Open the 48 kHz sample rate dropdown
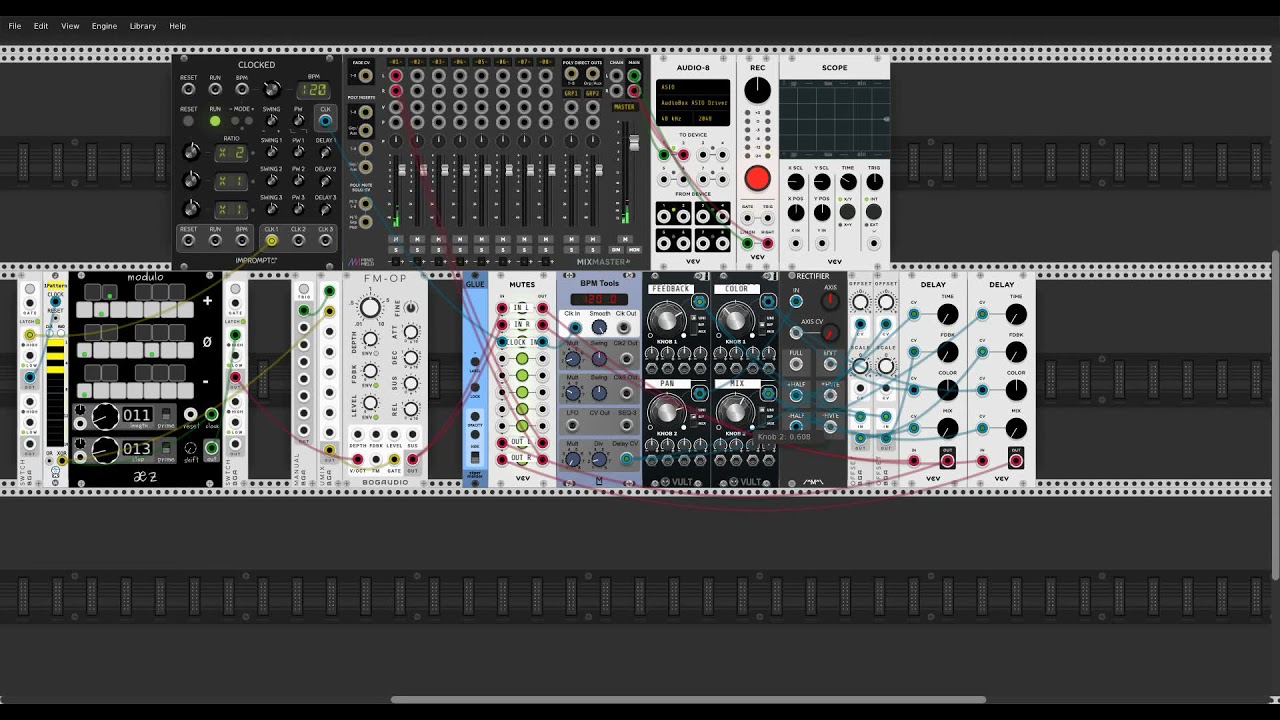 [675, 119]
